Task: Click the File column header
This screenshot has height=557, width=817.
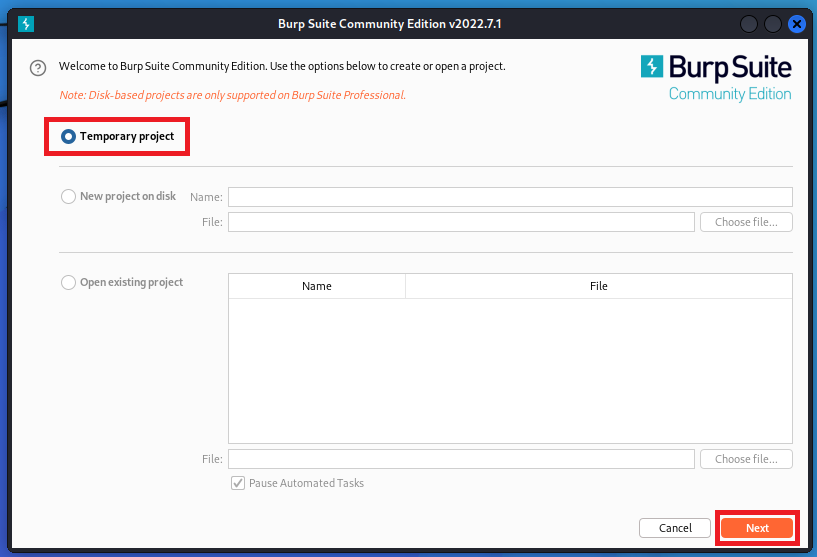Action: [x=599, y=286]
